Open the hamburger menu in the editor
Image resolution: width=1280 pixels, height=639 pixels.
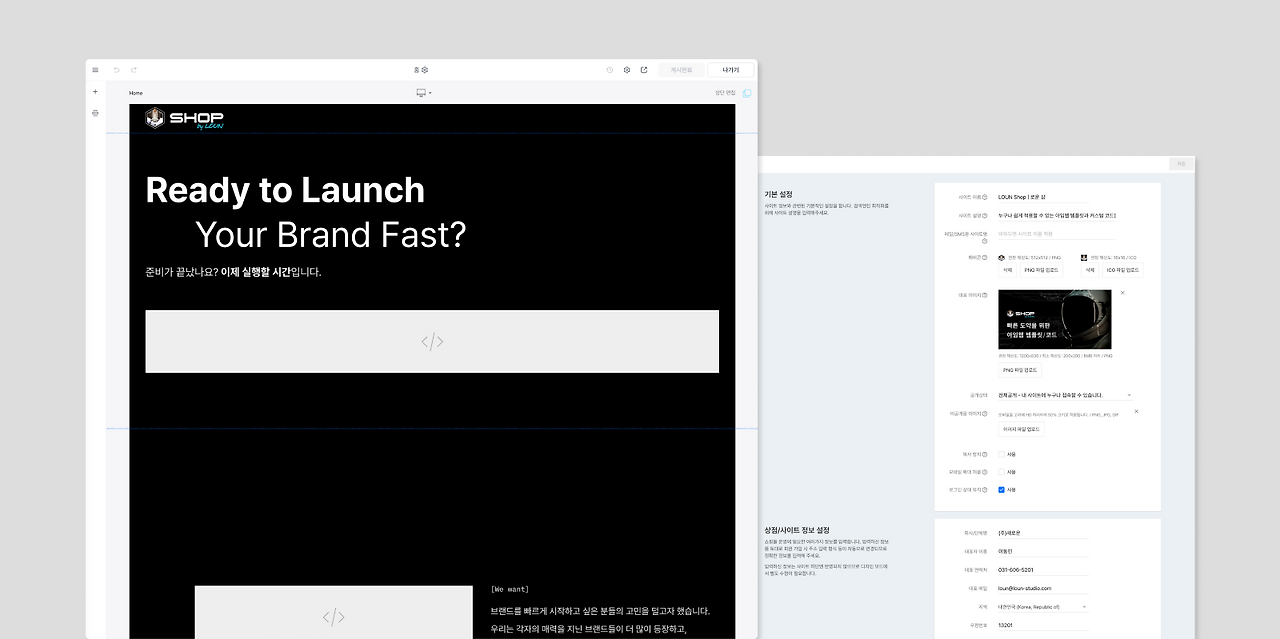[95, 70]
